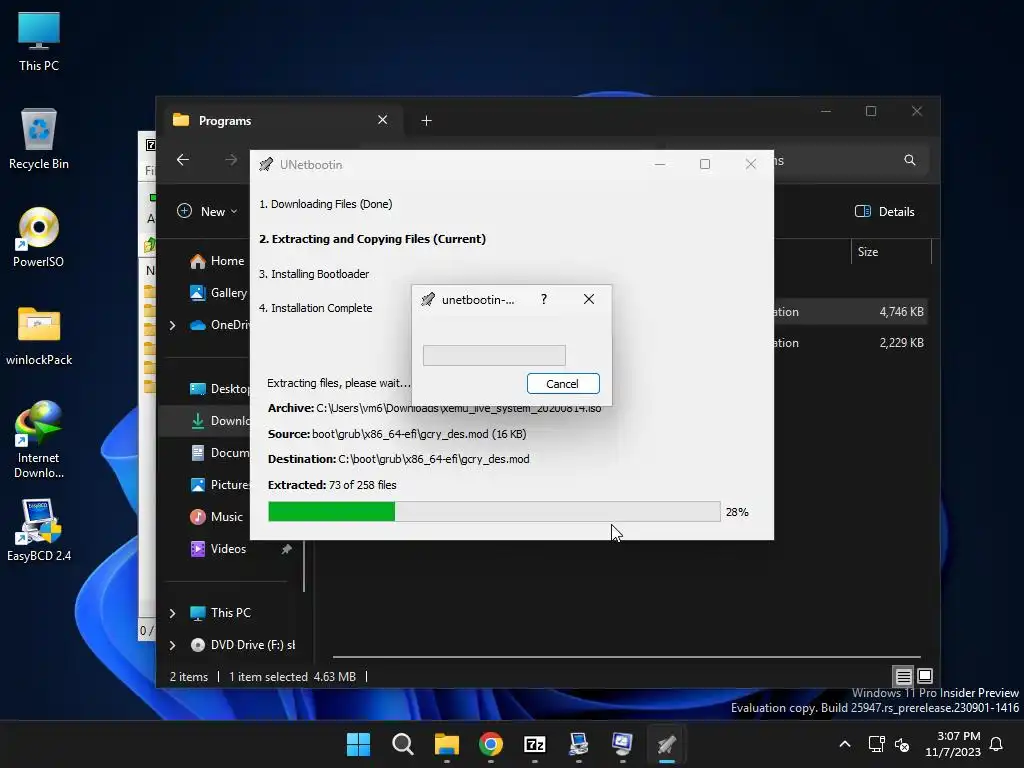The height and width of the screenshot is (768, 1024).
Task: Click the horizontal scrollbar in File Explorer
Action: tap(626, 656)
